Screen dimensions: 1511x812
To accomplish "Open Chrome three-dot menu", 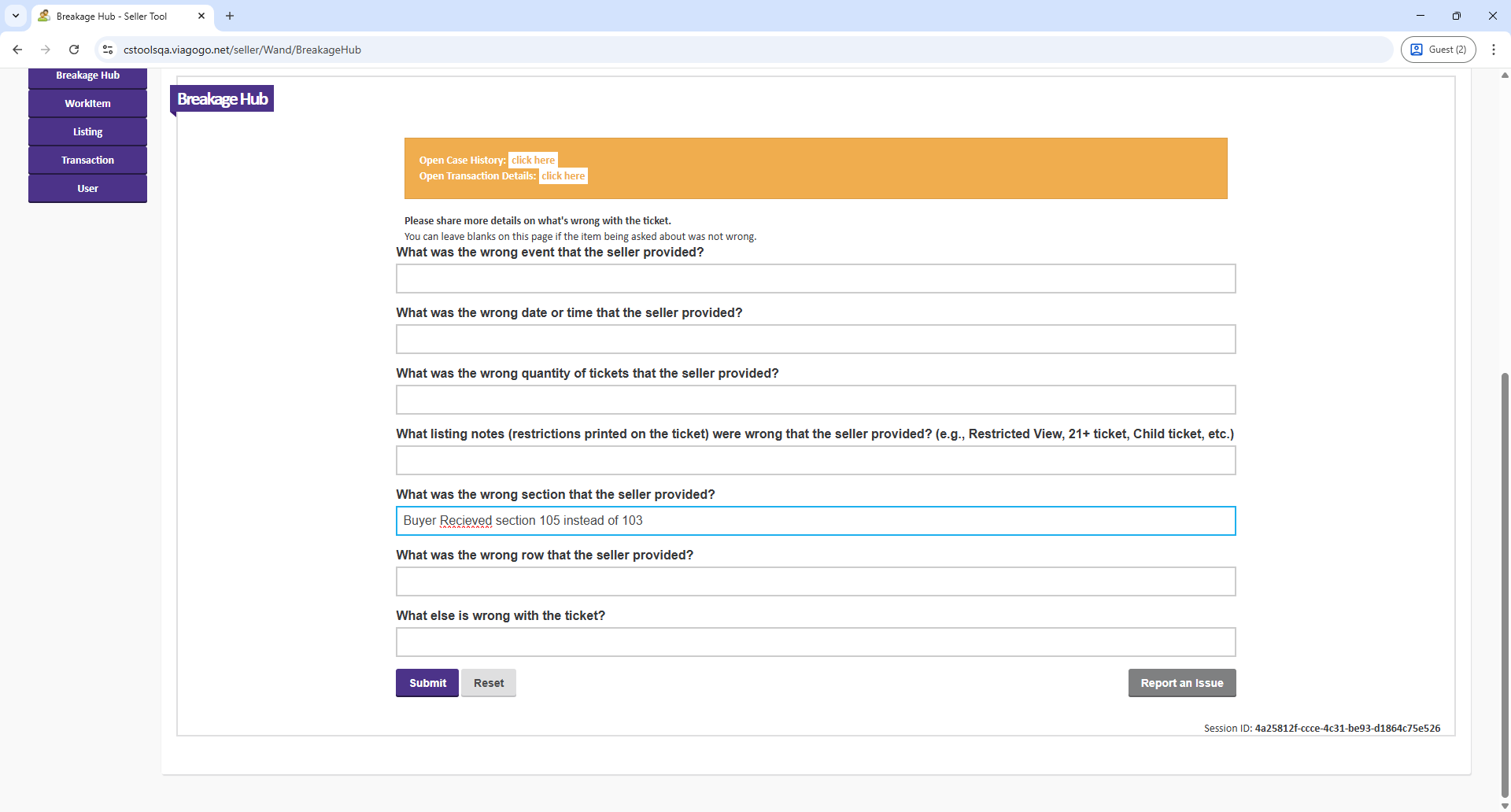I will pyautogui.click(x=1493, y=50).
